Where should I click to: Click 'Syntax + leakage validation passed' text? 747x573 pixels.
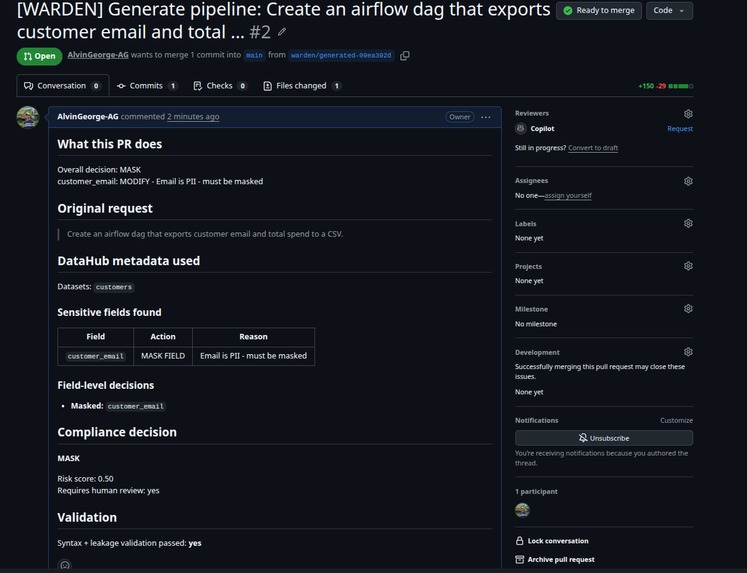pos(129,543)
